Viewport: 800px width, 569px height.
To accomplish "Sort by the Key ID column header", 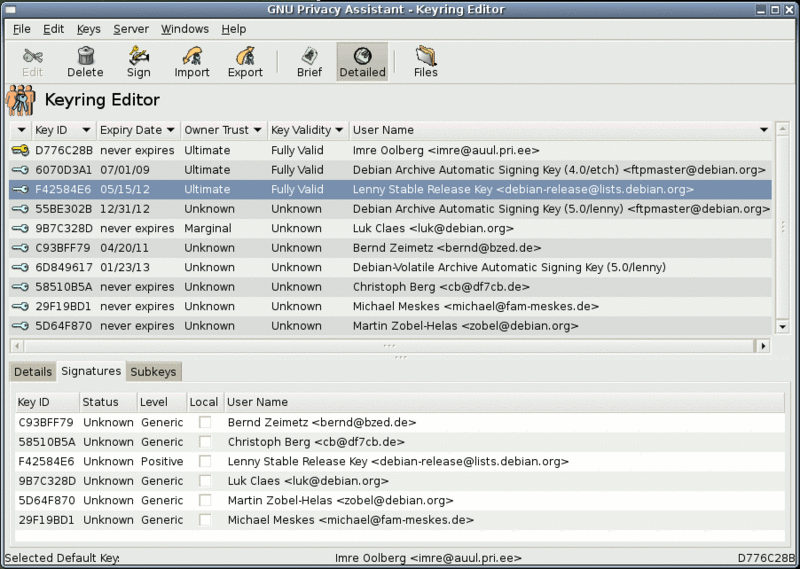I will [64, 130].
